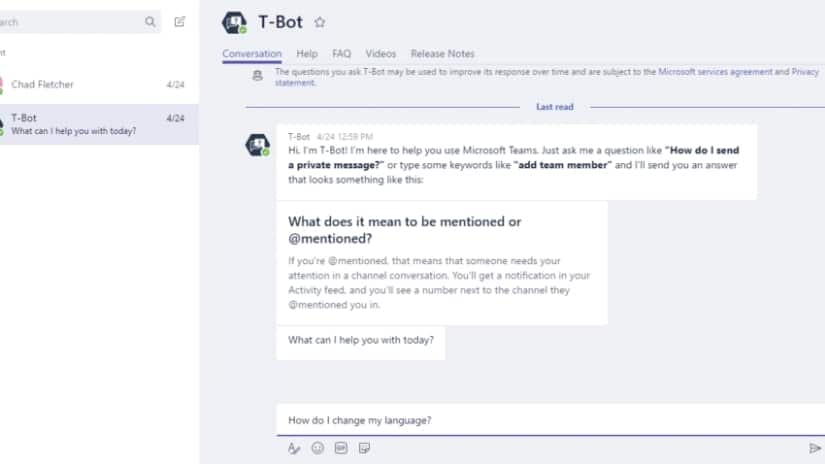Send the message with arrow icon

click(814, 448)
